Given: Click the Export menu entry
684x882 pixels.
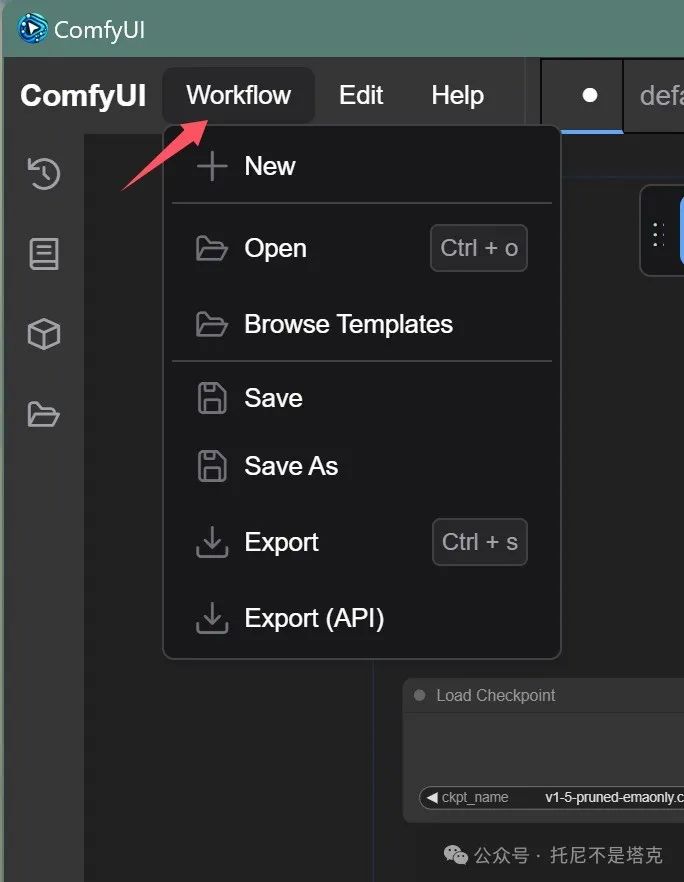Looking at the screenshot, I should 362,542.
